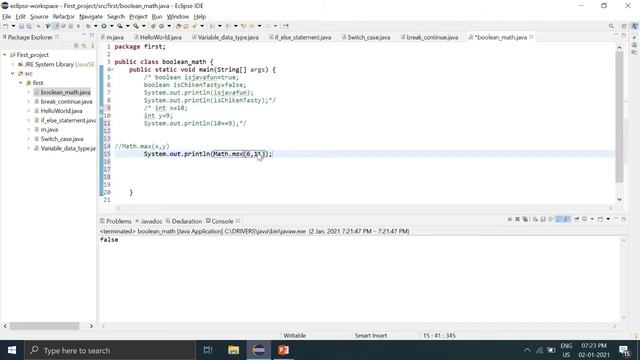Open the Refactor menu
This screenshot has height=360, width=640.
coord(63,16)
